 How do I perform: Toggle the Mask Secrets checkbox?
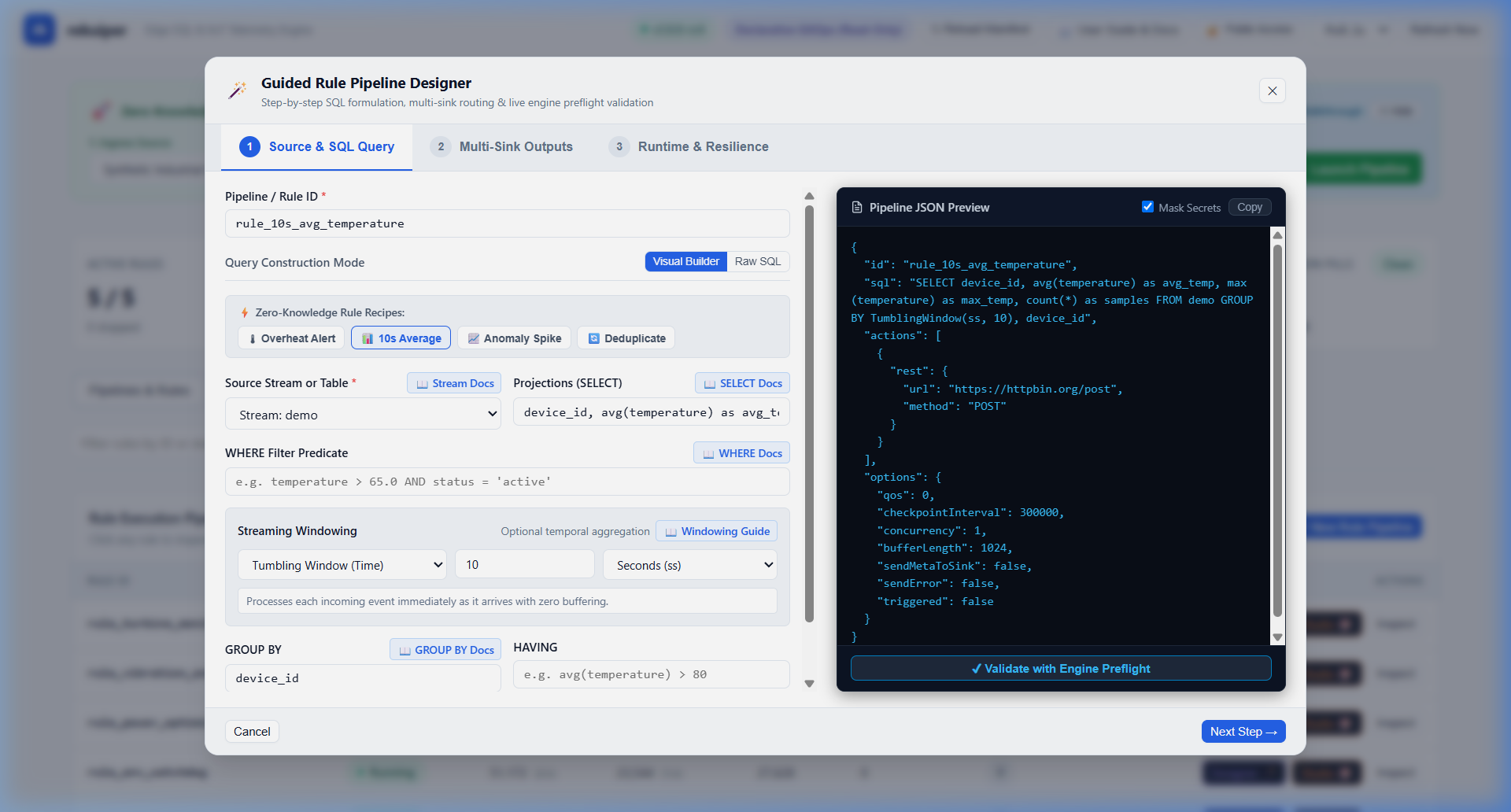pos(1147,207)
